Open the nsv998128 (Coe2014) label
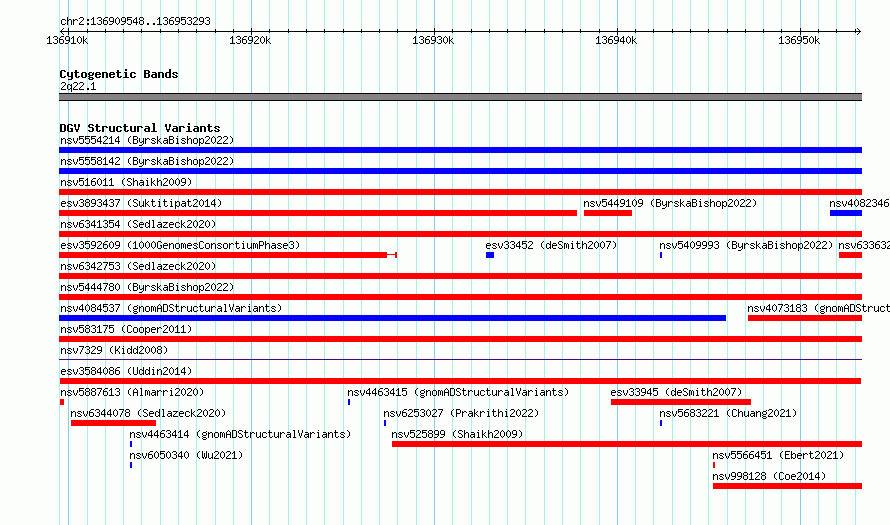 769,476
